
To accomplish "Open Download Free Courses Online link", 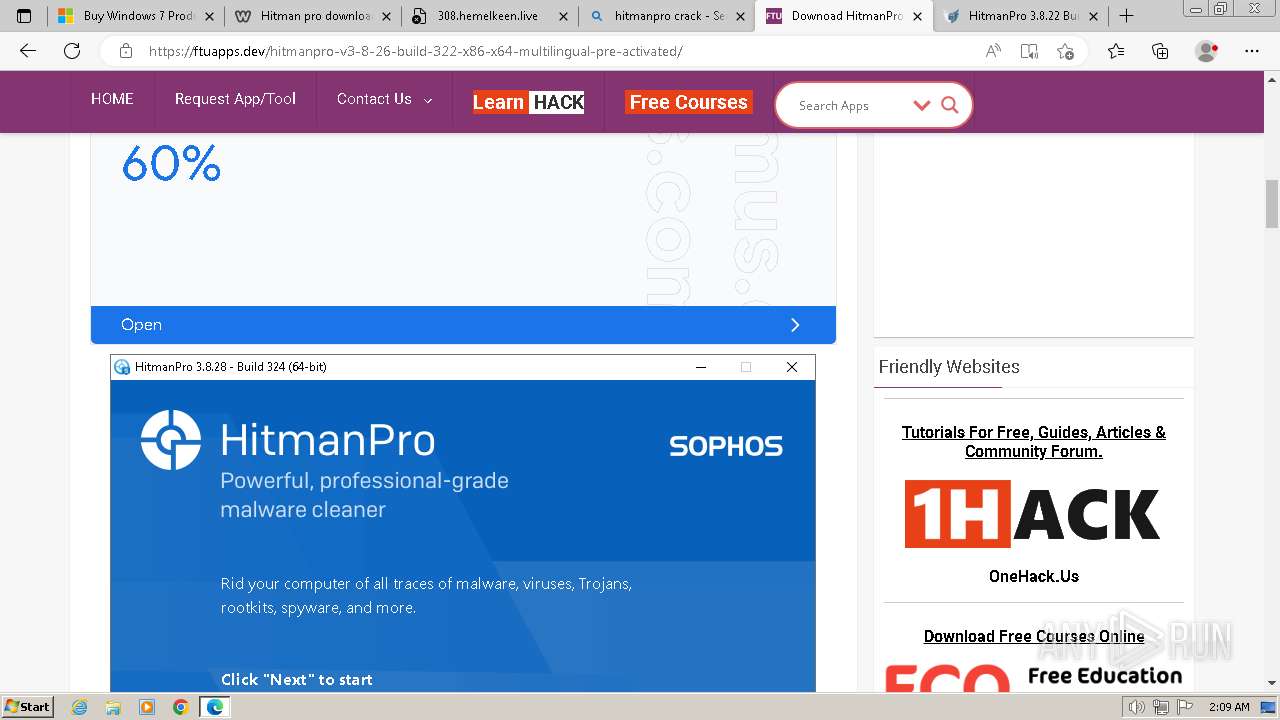I will (x=1033, y=636).
